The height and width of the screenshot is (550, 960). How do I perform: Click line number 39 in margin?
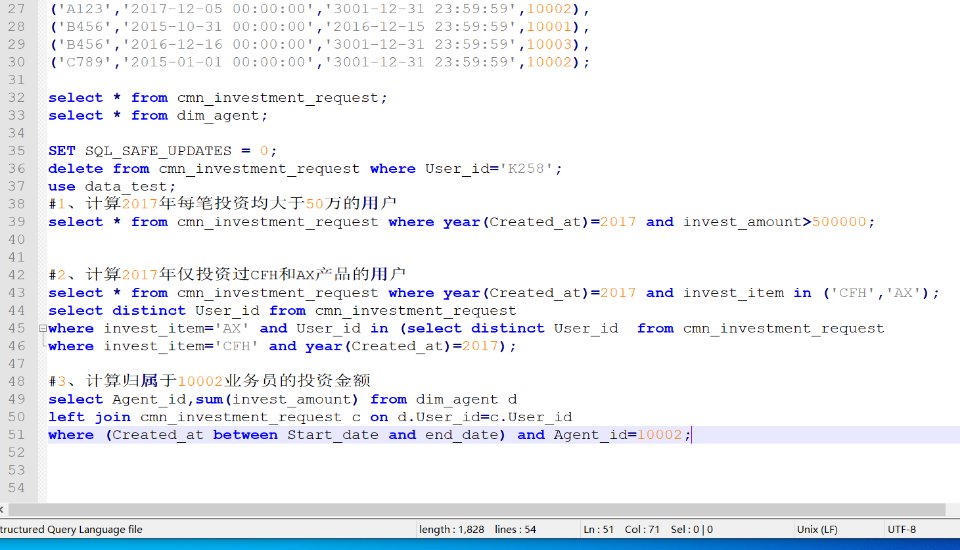pyautogui.click(x=17, y=222)
